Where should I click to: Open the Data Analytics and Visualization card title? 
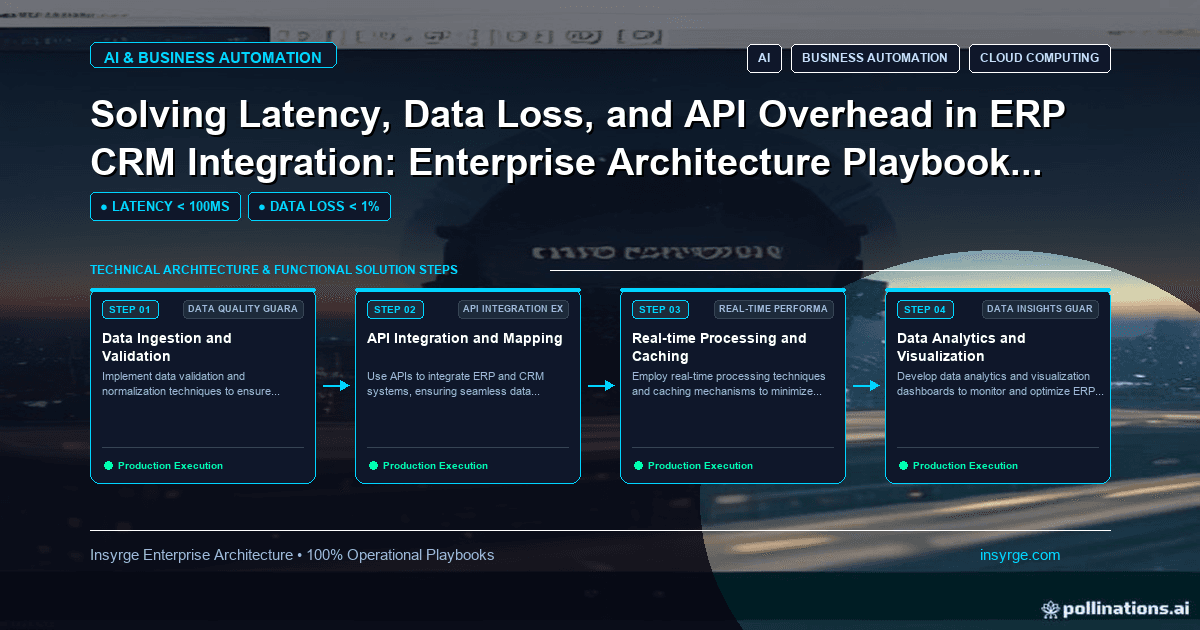click(961, 347)
